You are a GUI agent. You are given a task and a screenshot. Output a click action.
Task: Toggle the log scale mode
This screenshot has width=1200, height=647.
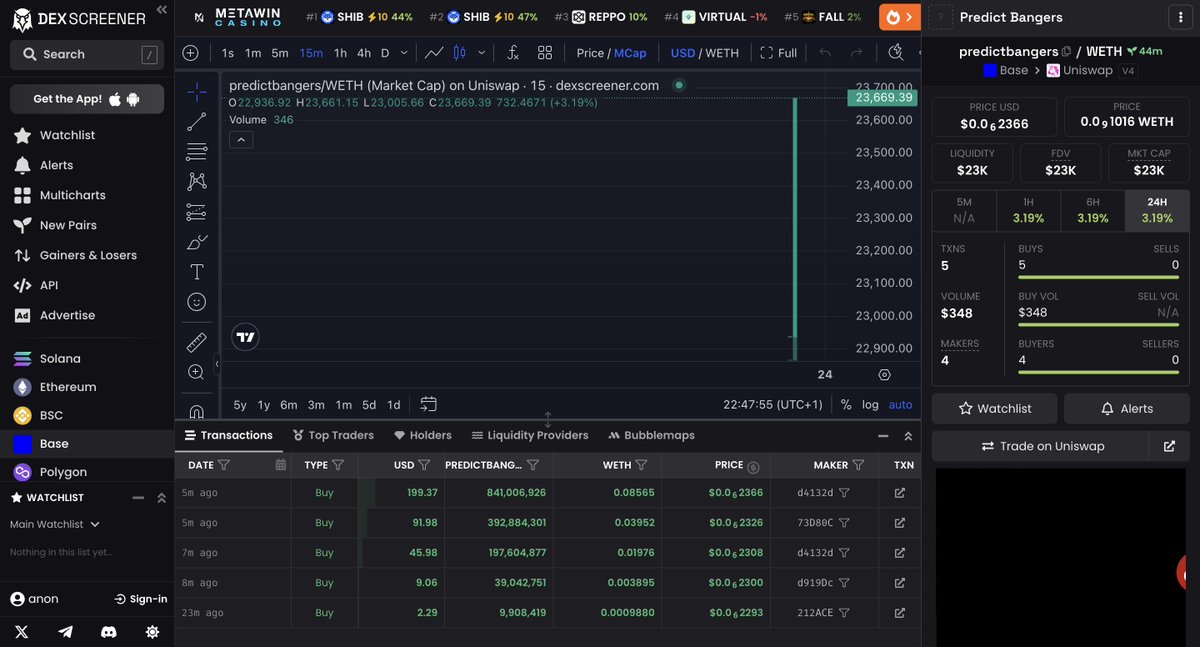(870, 405)
